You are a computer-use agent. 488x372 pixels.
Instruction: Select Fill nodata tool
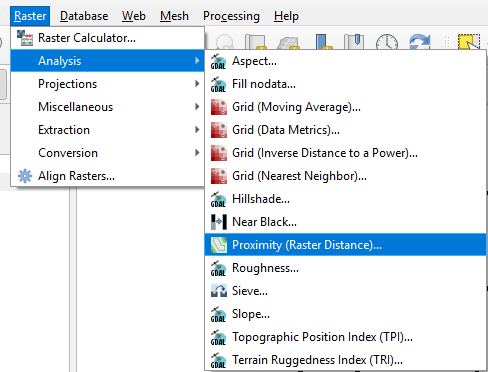point(345,84)
